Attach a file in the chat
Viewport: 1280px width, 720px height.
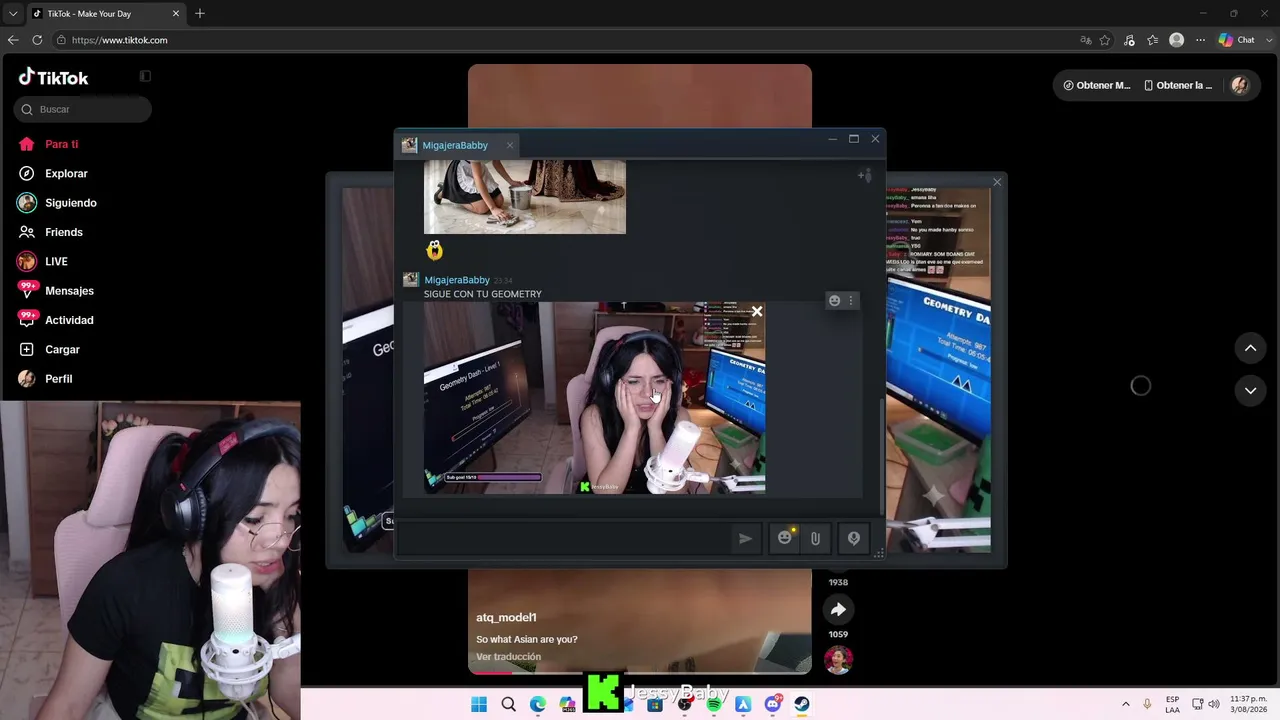coord(815,538)
